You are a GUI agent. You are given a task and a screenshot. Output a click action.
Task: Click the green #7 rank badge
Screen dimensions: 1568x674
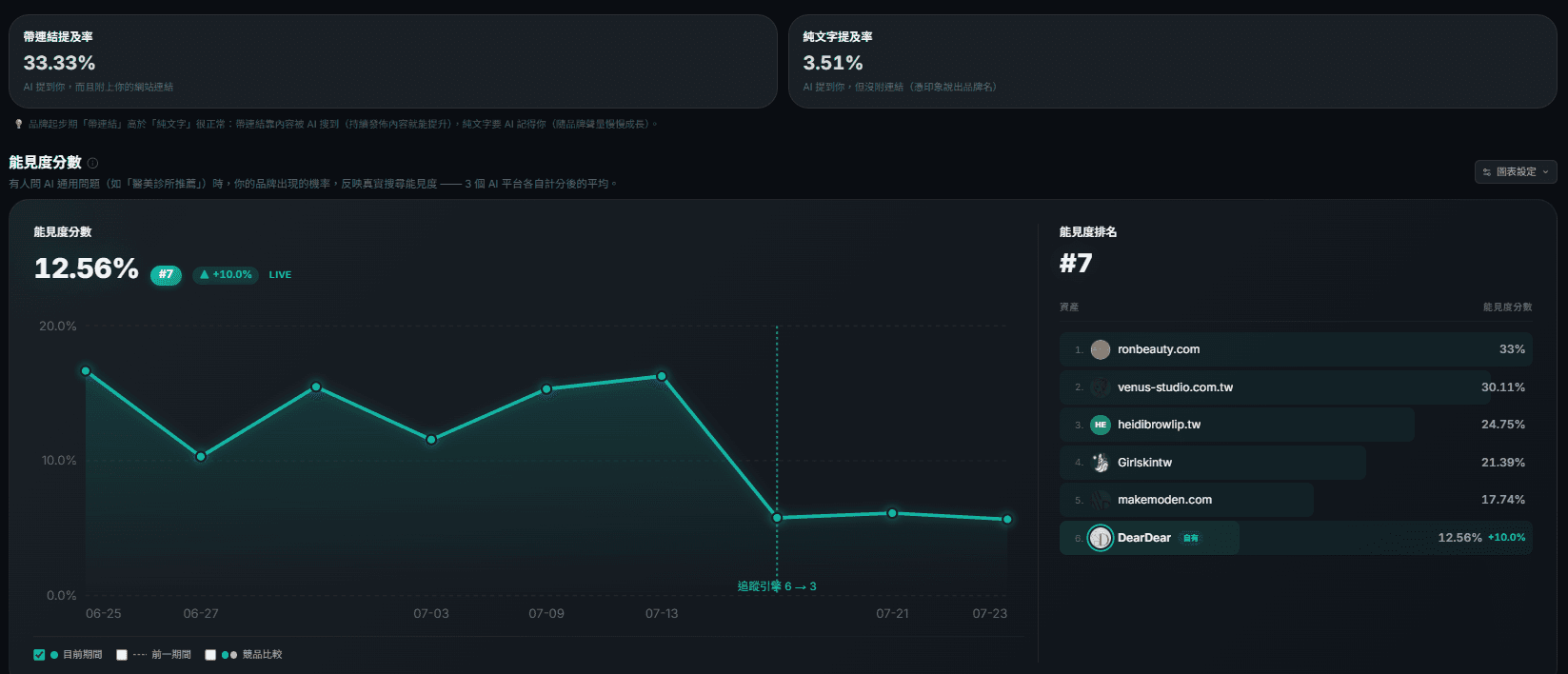166,275
